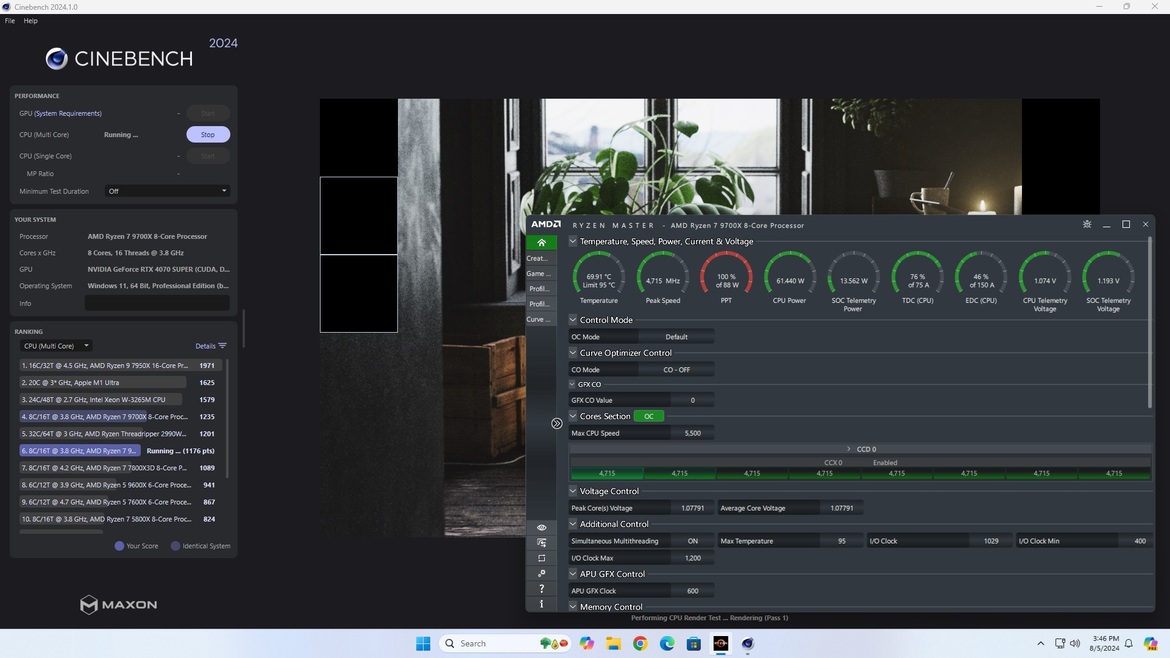Click the CO Mode CO - OFF value

[677, 369]
